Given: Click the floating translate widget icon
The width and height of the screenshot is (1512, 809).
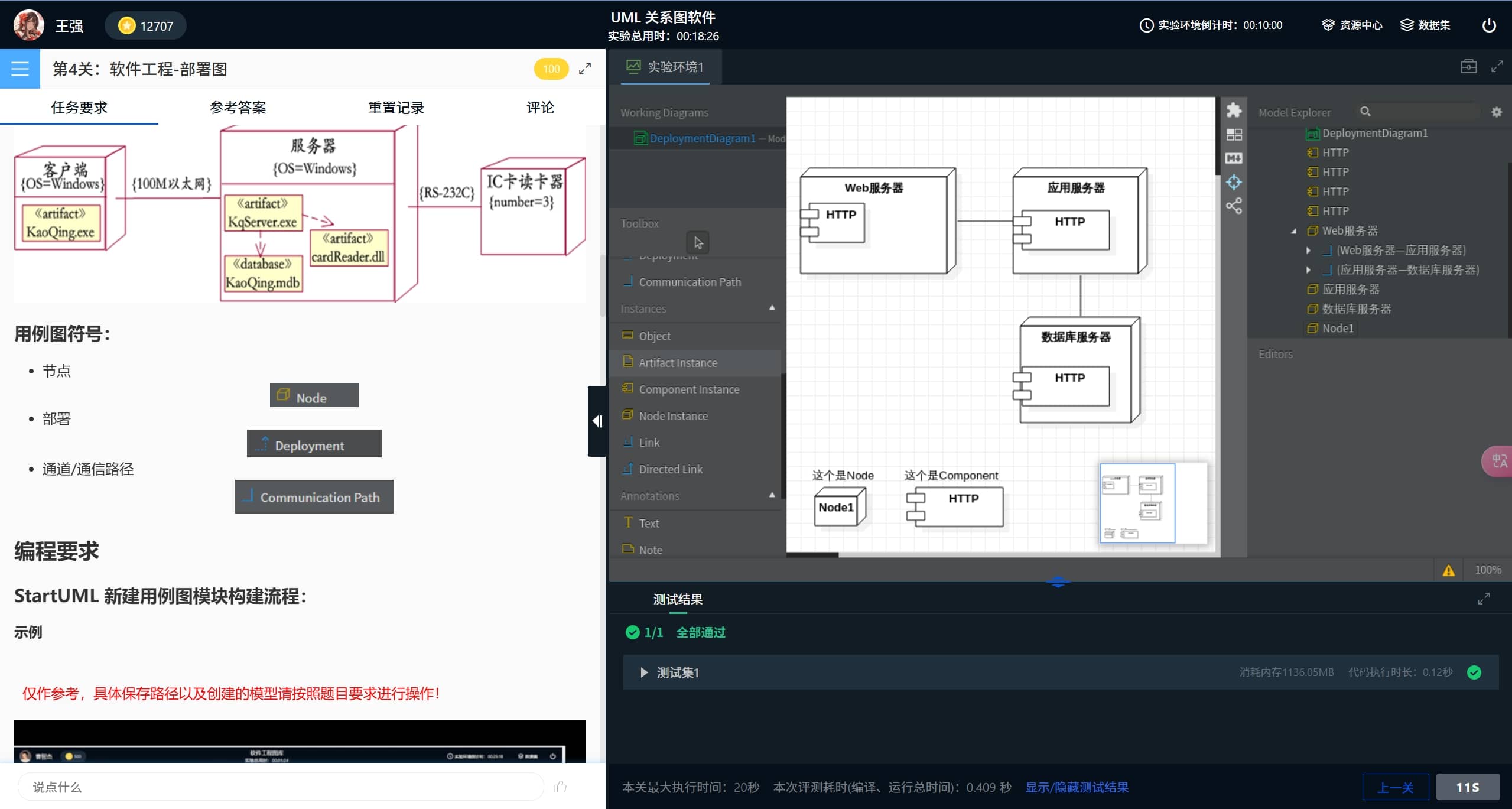Looking at the screenshot, I should coord(1498,461).
